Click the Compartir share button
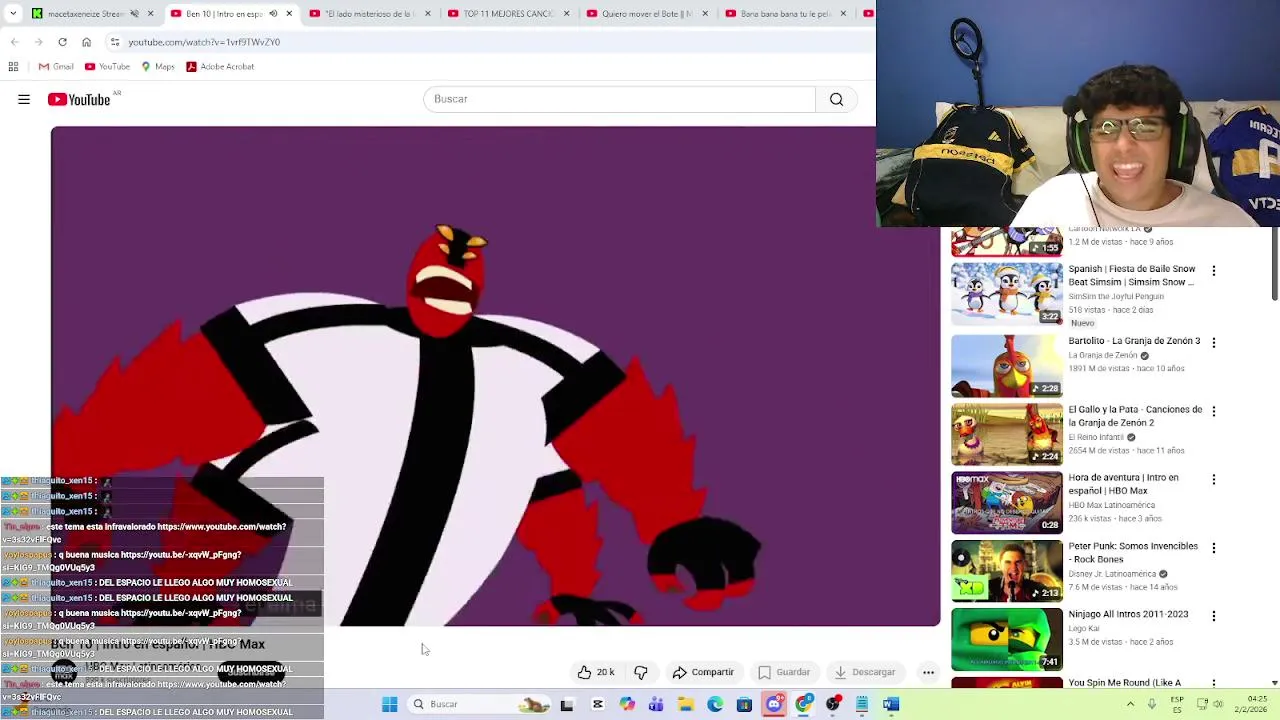1280x720 pixels. 704,672
